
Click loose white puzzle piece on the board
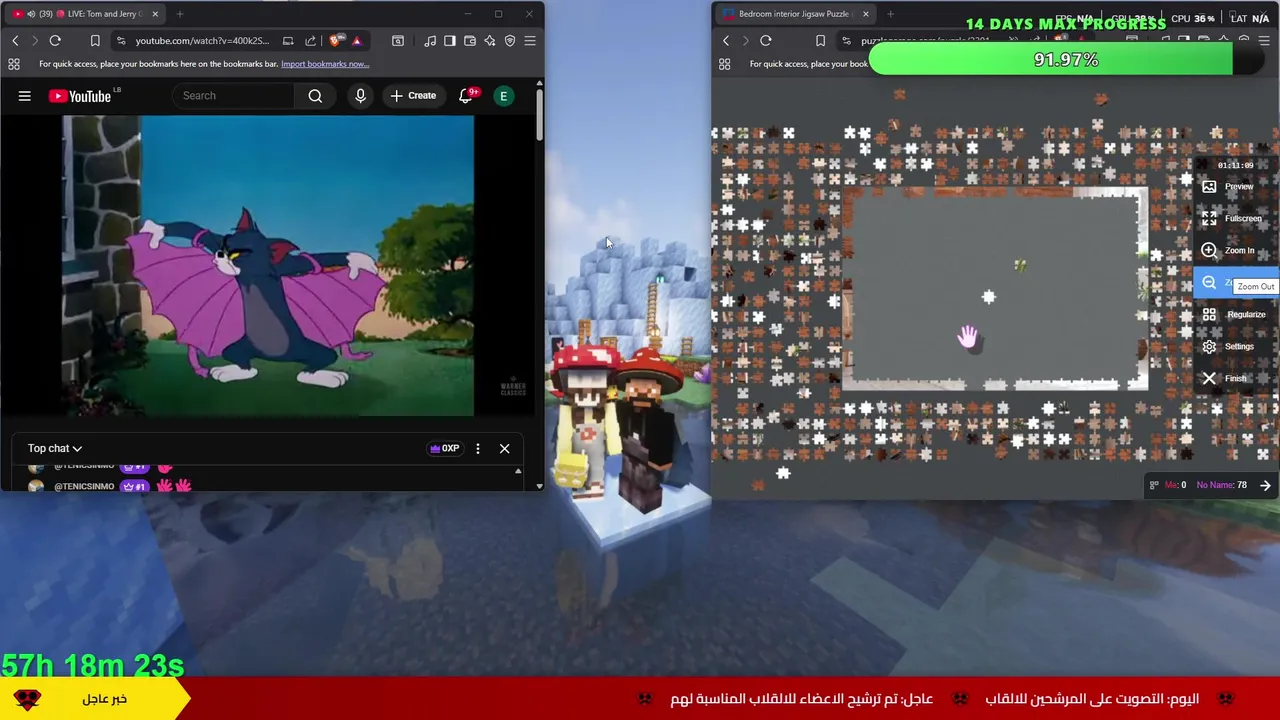coord(988,297)
